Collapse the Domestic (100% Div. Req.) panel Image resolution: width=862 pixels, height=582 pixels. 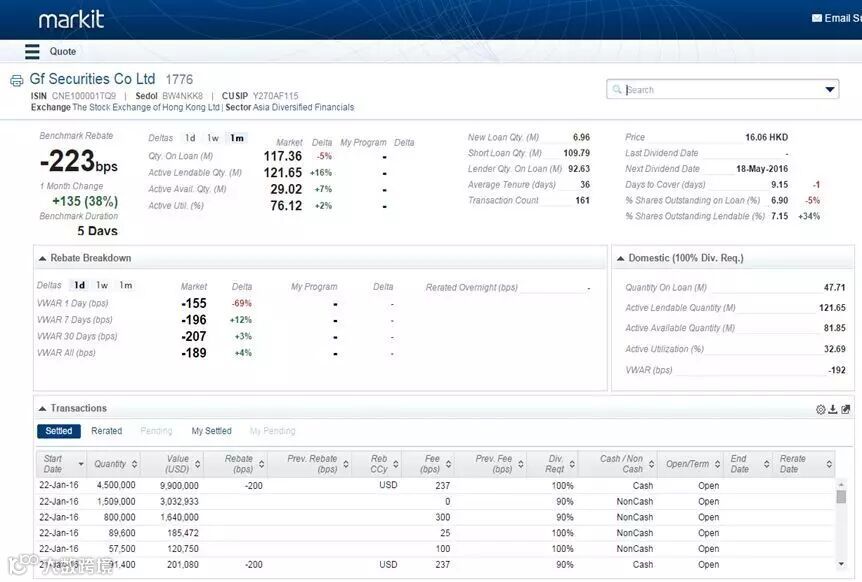621,258
